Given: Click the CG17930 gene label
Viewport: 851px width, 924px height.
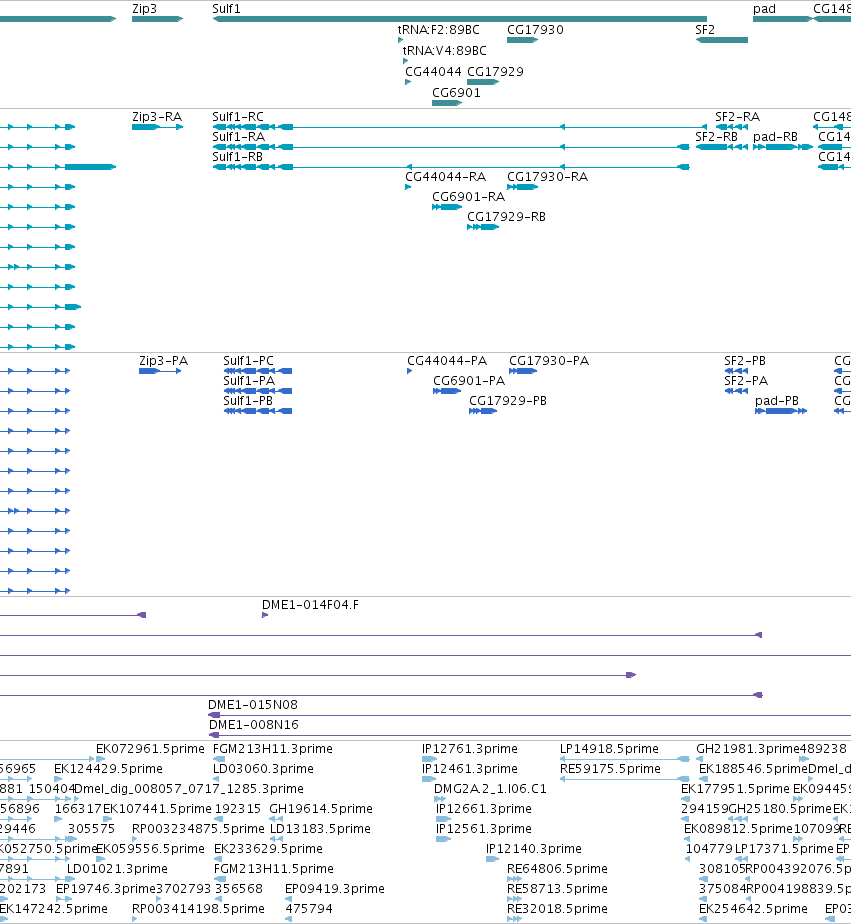Looking at the screenshot, I should click(x=535, y=29).
